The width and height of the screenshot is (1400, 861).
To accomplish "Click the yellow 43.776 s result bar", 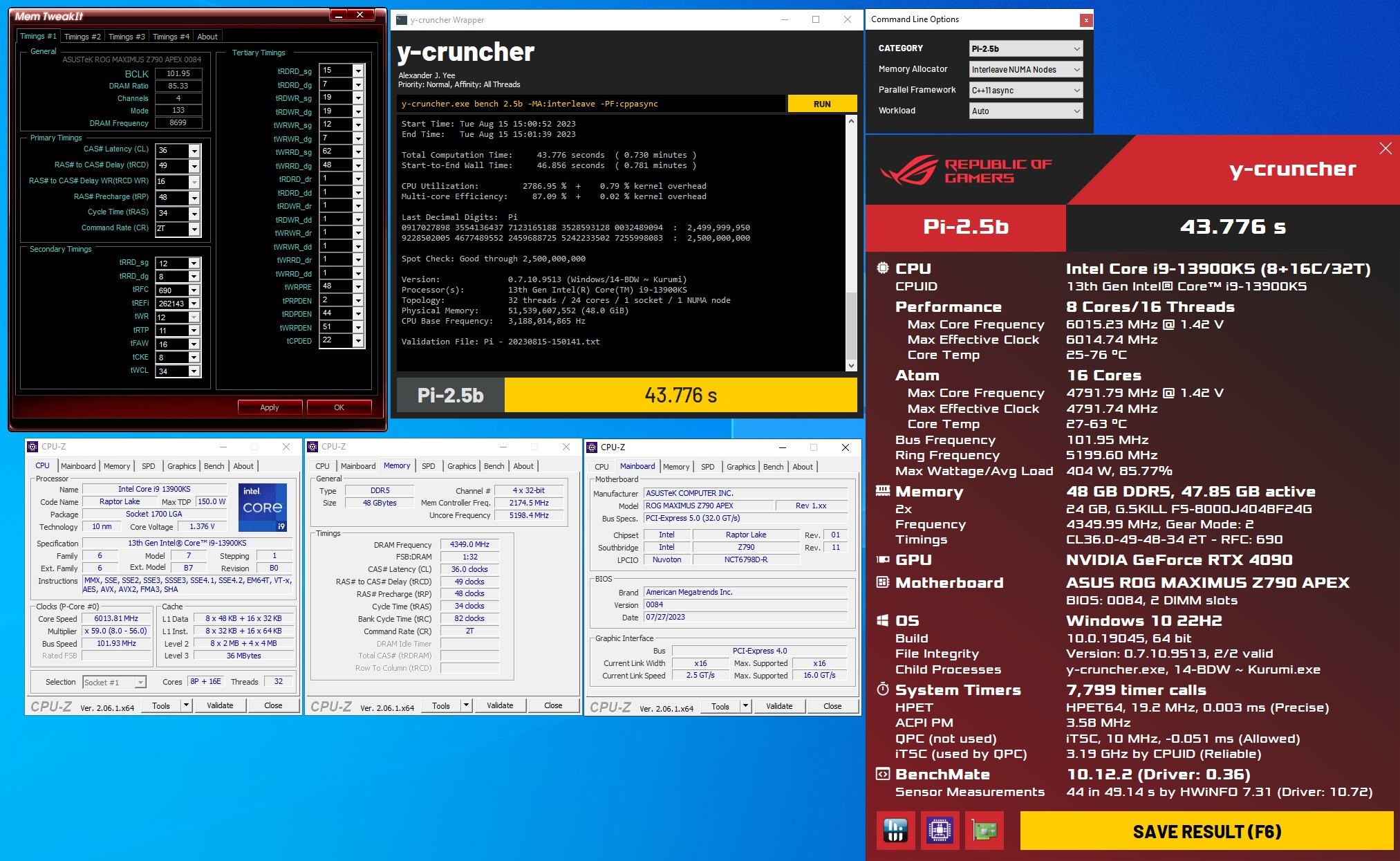I will tap(681, 395).
